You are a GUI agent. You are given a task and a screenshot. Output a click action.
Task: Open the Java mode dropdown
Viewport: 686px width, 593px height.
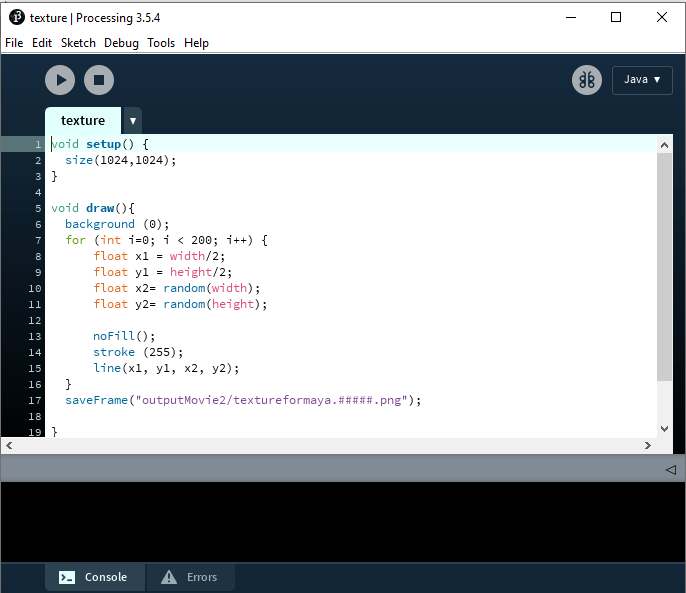642,80
